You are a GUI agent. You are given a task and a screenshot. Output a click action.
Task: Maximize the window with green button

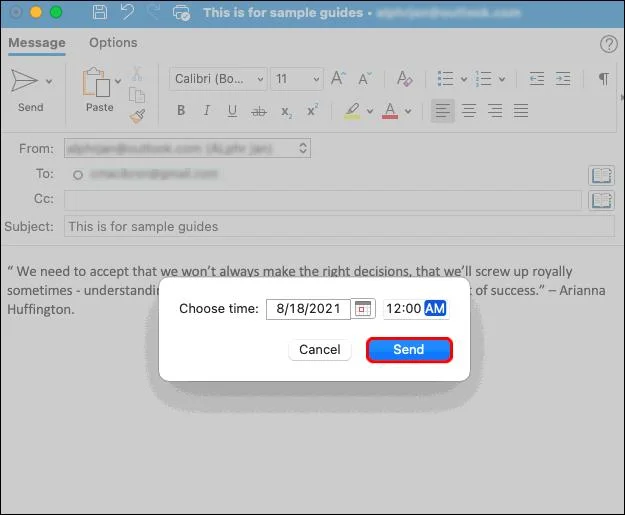(56, 12)
